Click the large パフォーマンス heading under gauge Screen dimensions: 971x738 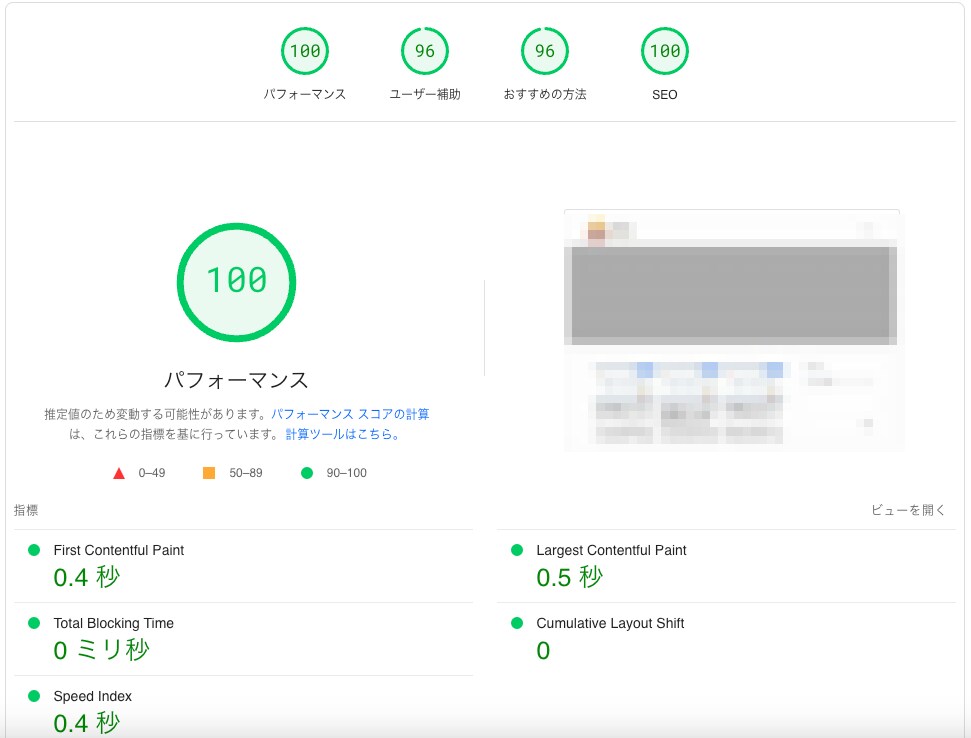coord(236,380)
